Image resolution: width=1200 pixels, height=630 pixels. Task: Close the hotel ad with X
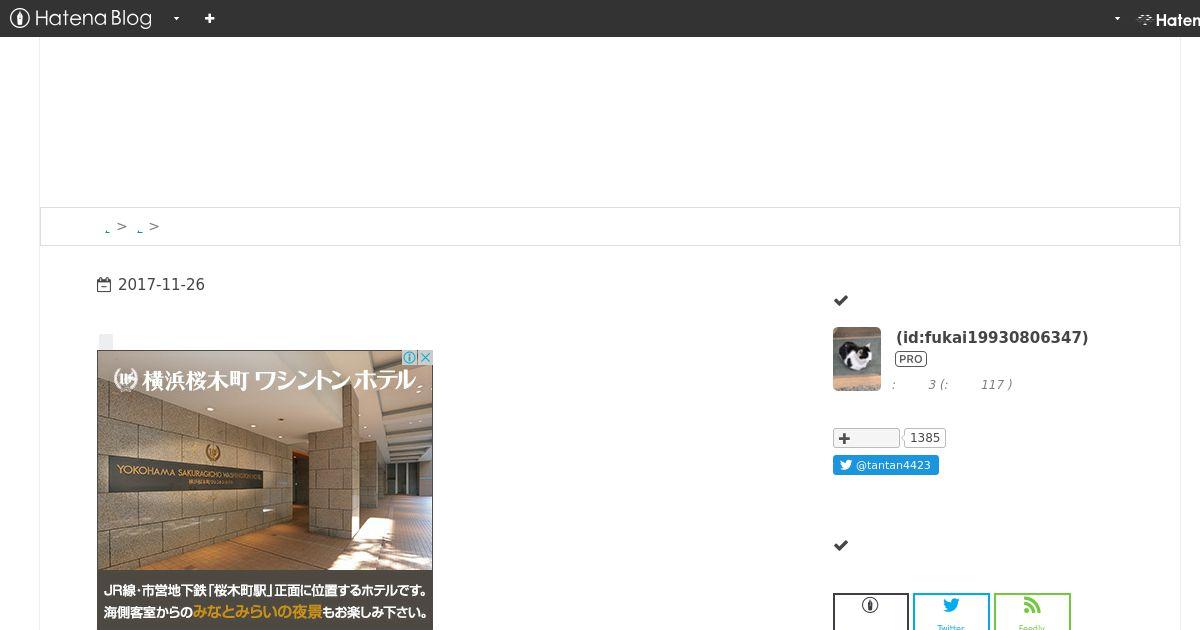pyautogui.click(x=425, y=357)
